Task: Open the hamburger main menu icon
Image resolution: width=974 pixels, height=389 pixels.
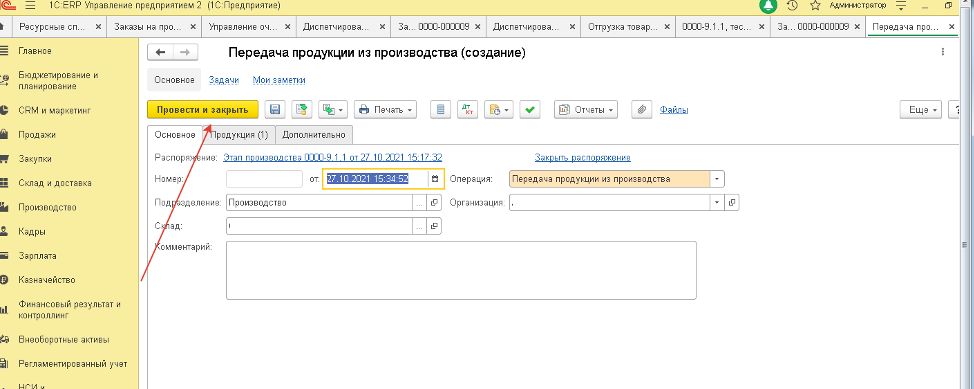Action: [31, 6]
